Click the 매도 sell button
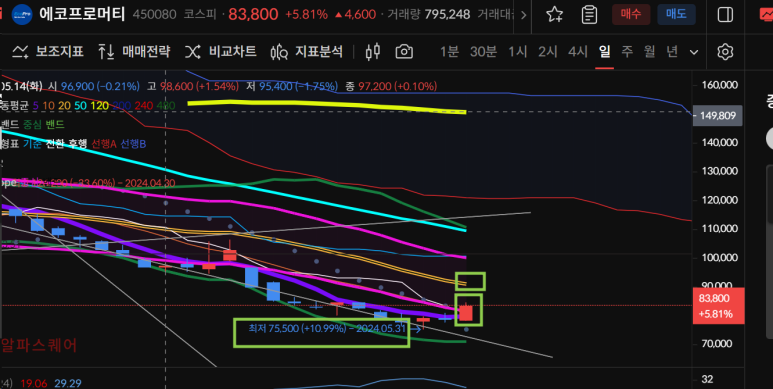 coord(676,14)
